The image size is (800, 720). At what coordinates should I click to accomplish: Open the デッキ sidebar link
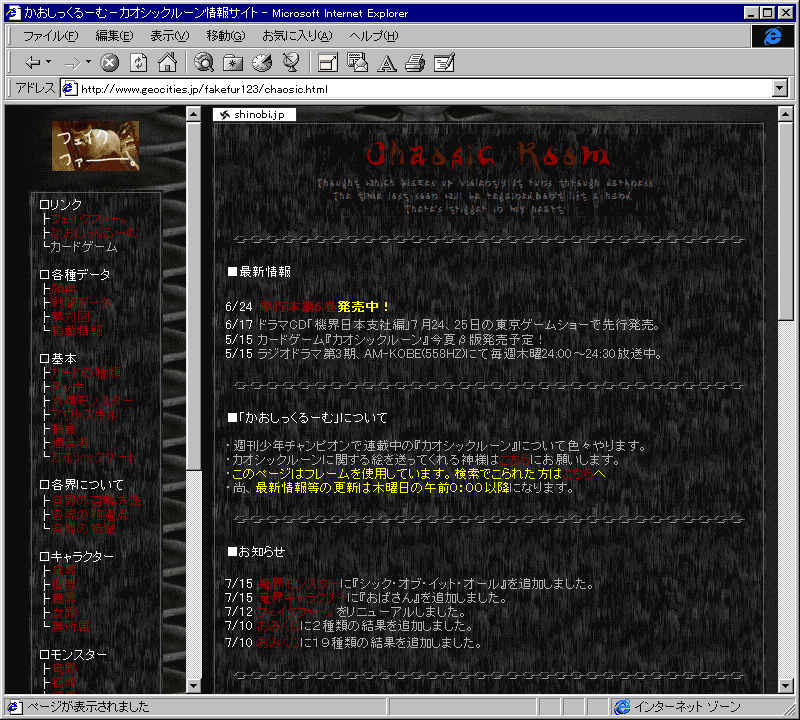click(x=67, y=387)
